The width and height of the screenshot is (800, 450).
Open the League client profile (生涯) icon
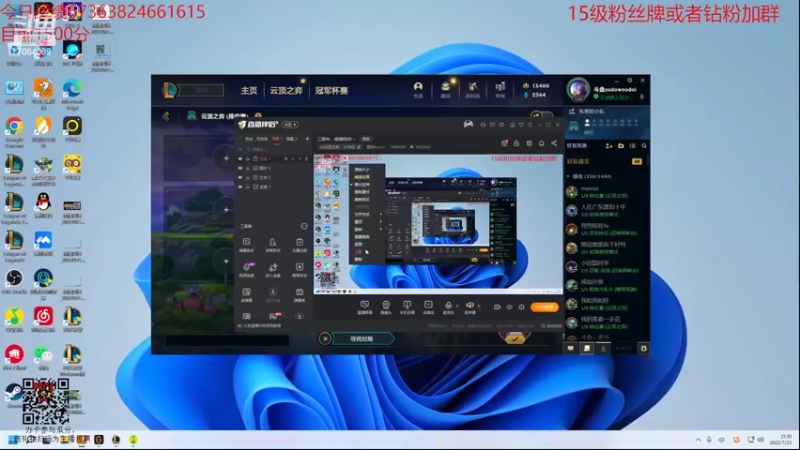[x=418, y=89]
